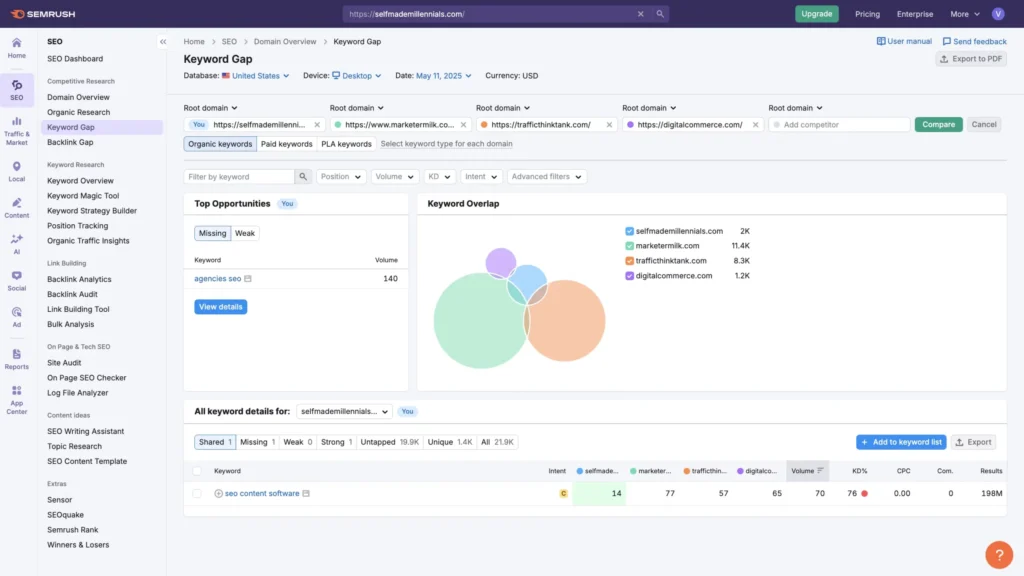Tick the checkbox next to seo content software

click(196, 493)
